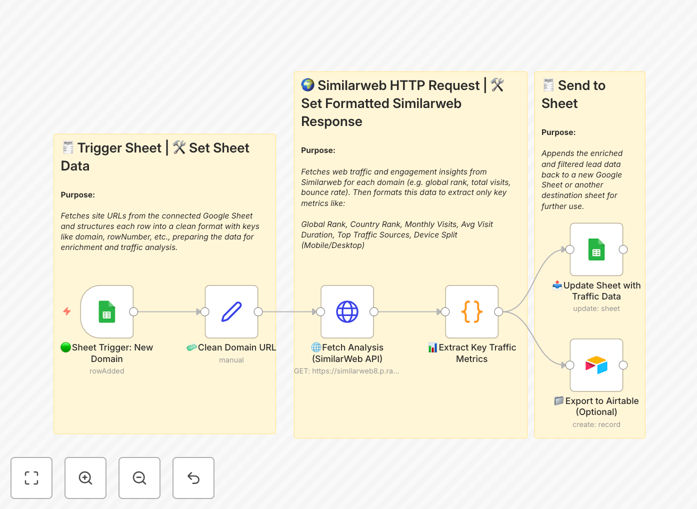Image resolution: width=697 pixels, height=509 pixels.
Task: Open the Fetch Analysis globe node
Action: pos(347,312)
